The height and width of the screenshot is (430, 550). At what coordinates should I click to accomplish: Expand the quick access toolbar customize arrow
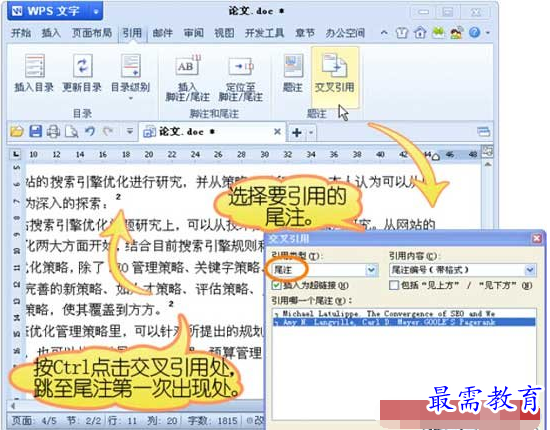pos(130,132)
